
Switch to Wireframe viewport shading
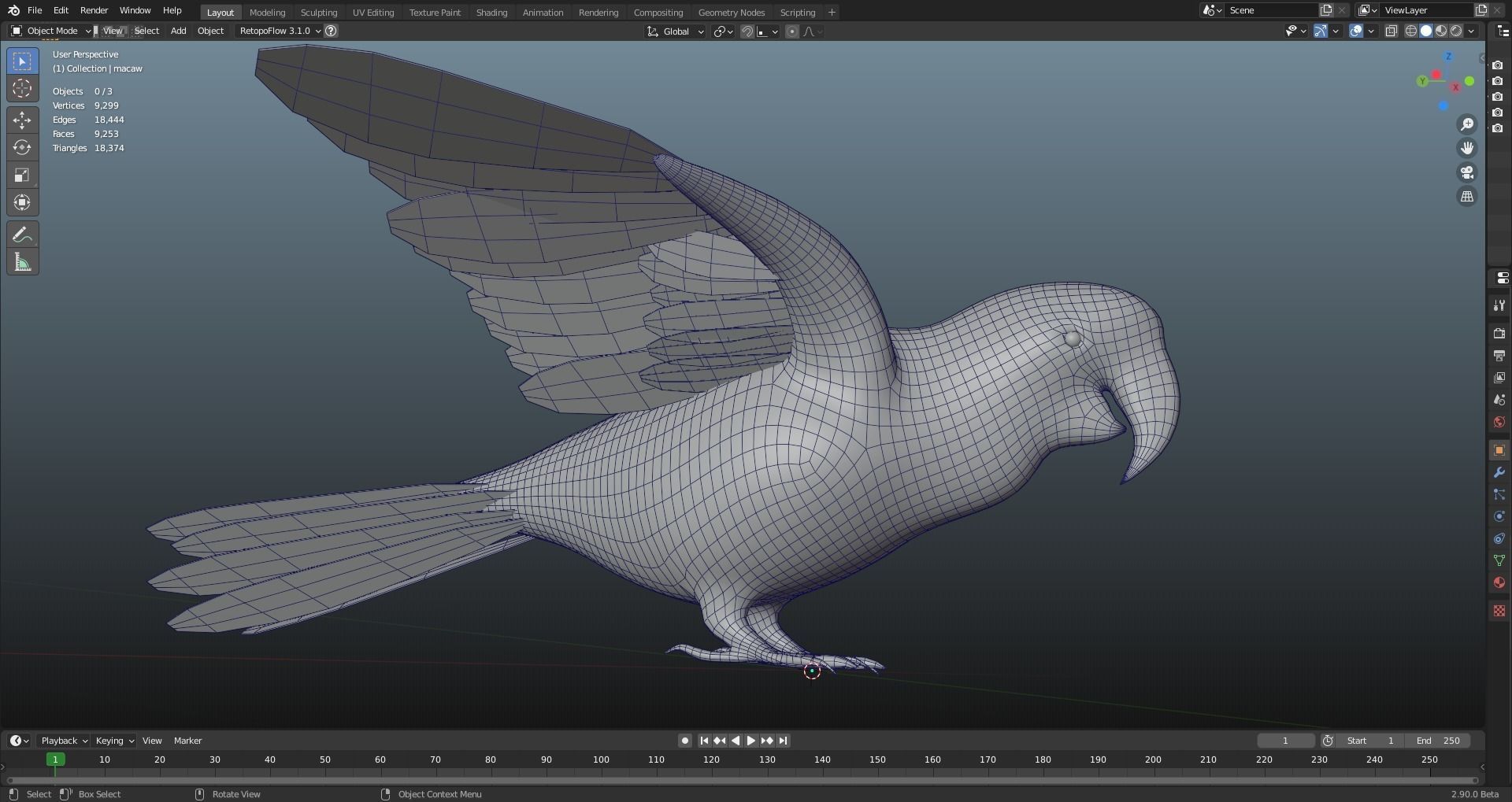[1411, 31]
